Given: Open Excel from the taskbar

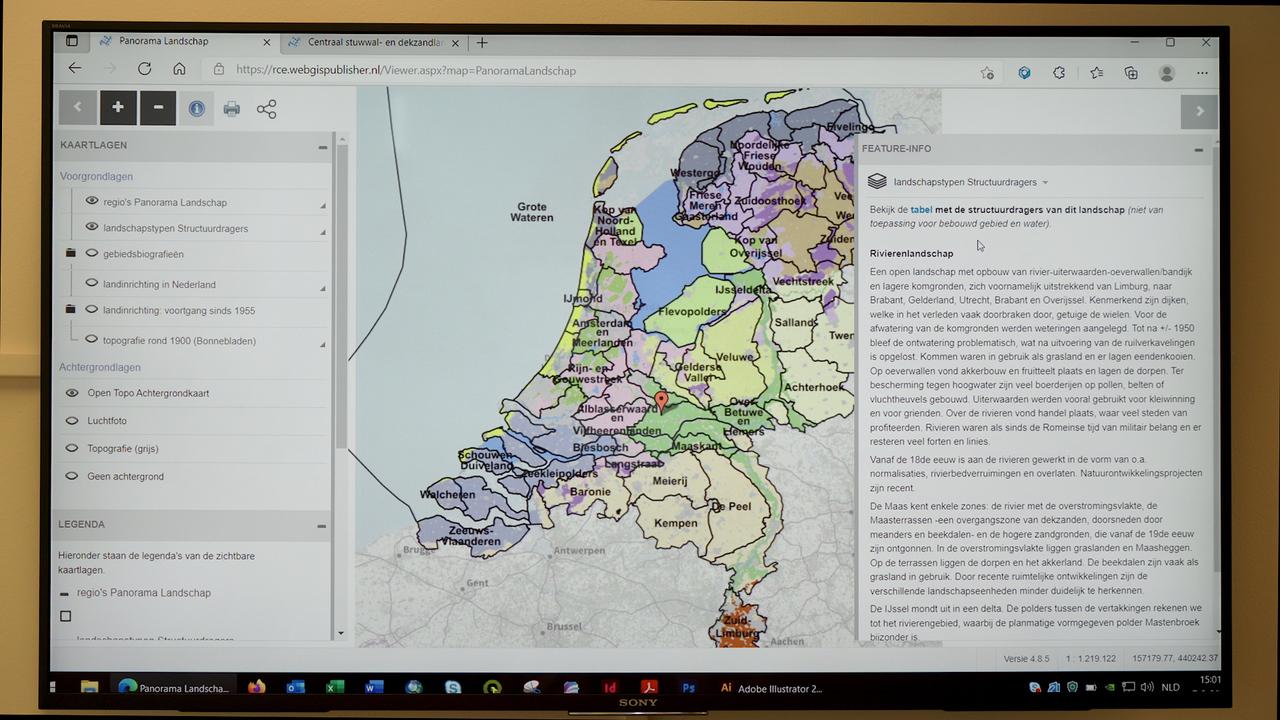Looking at the screenshot, I should point(335,687).
